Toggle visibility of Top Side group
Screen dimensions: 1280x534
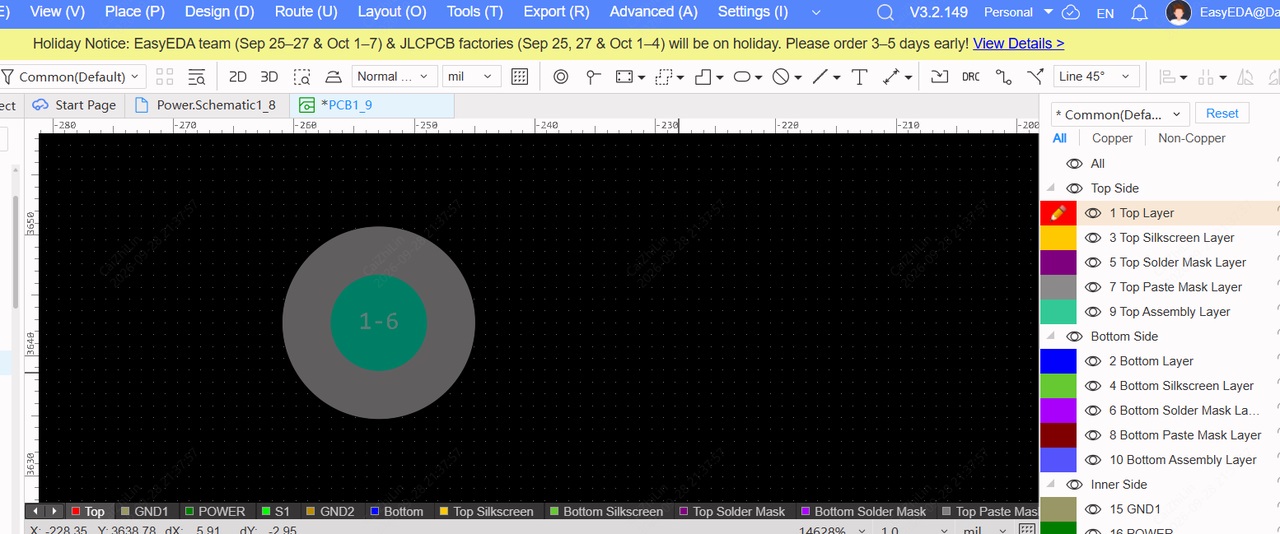1075,188
